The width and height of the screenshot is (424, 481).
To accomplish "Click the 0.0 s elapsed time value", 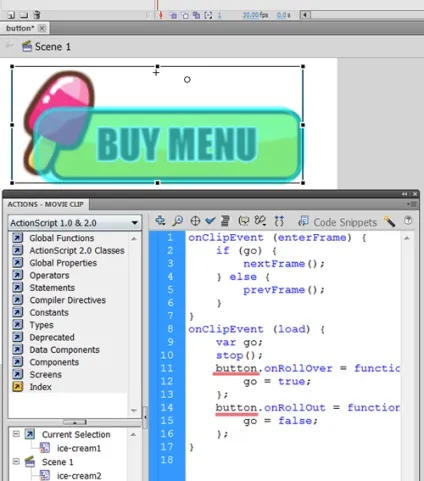I will [x=283, y=15].
